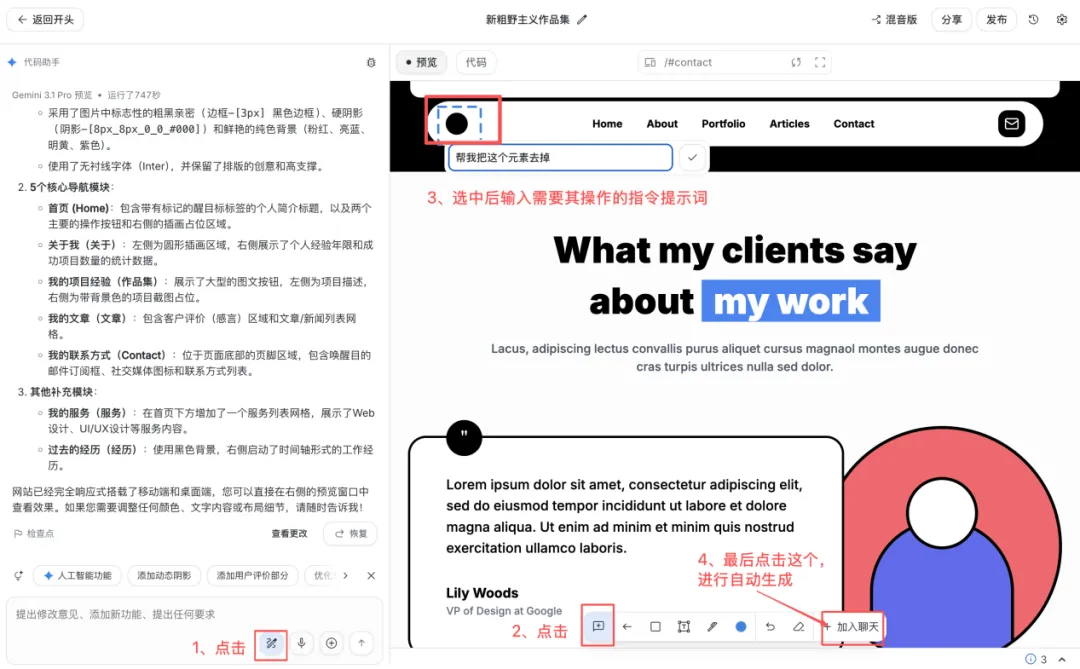Select the pen drawing tool
Image resolution: width=1080 pixels, height=669 pixels.
[712, 627]
